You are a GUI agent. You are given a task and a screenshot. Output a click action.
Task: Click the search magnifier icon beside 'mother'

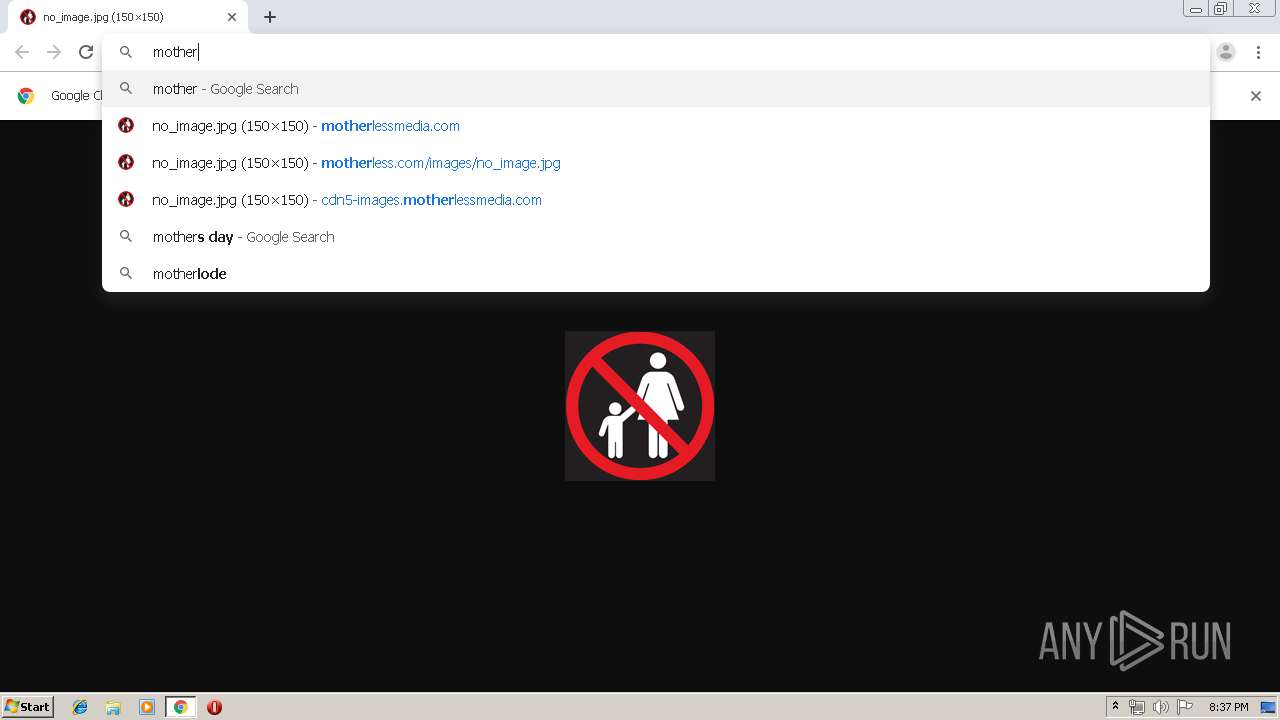126,52
